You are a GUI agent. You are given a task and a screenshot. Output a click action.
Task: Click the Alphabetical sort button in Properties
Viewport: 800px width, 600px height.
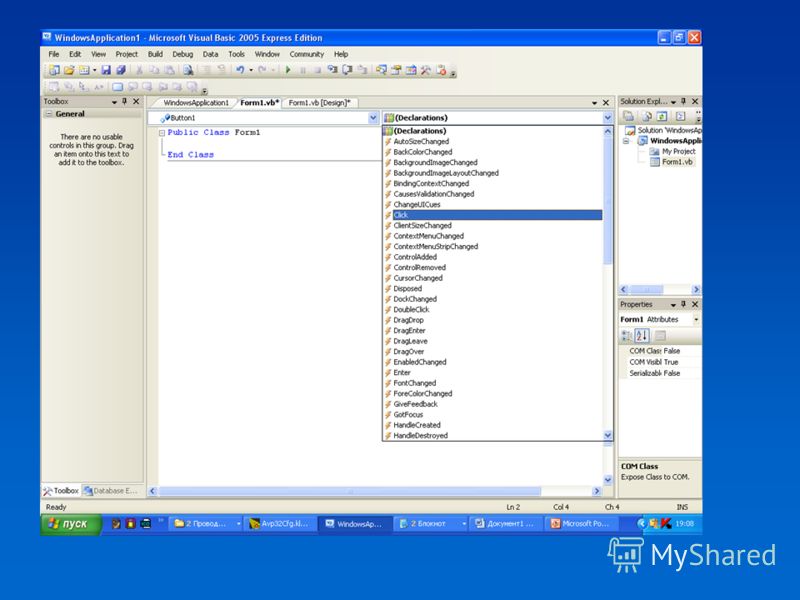point(642,336)
